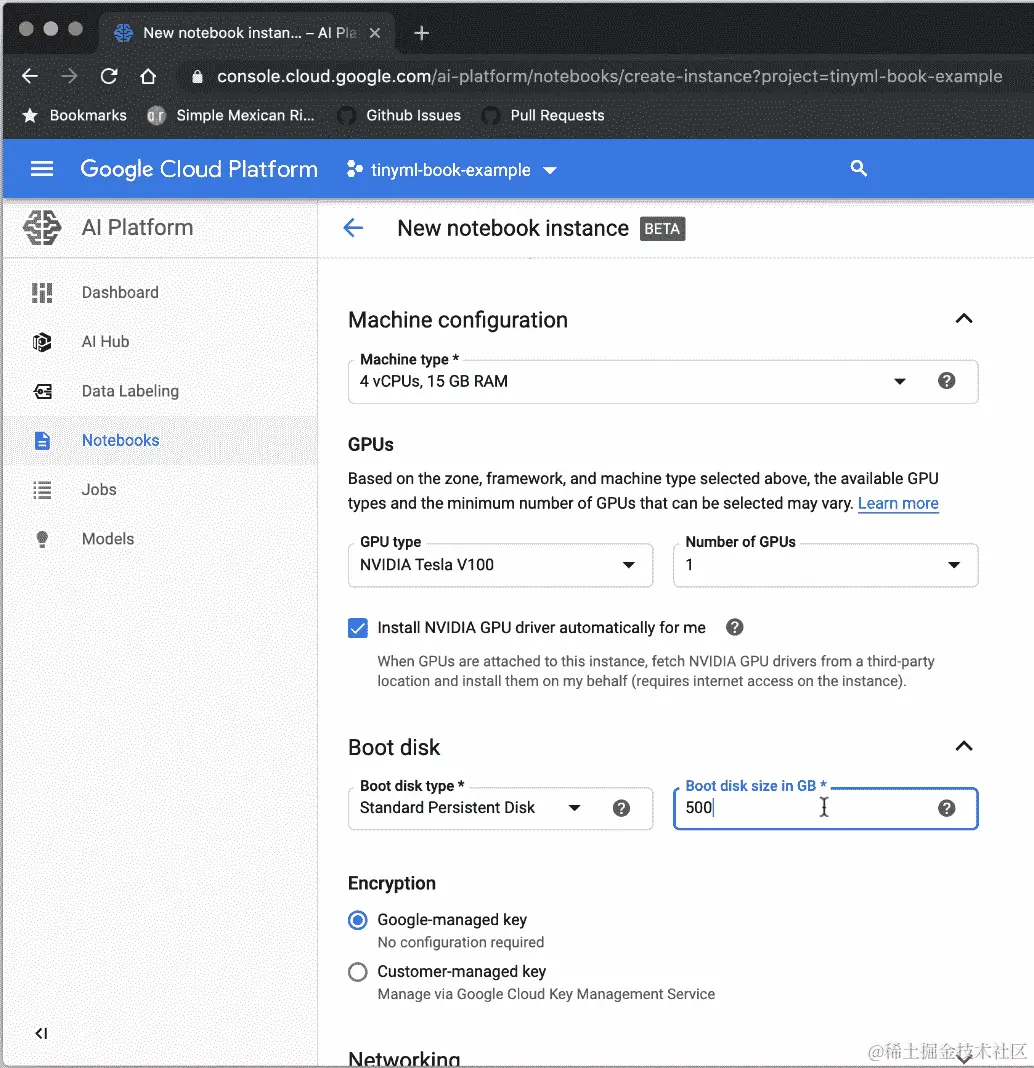Open the Github Issues bookmark
The height and width of the screenshot is (1068, 1034).
pos(399,115)
